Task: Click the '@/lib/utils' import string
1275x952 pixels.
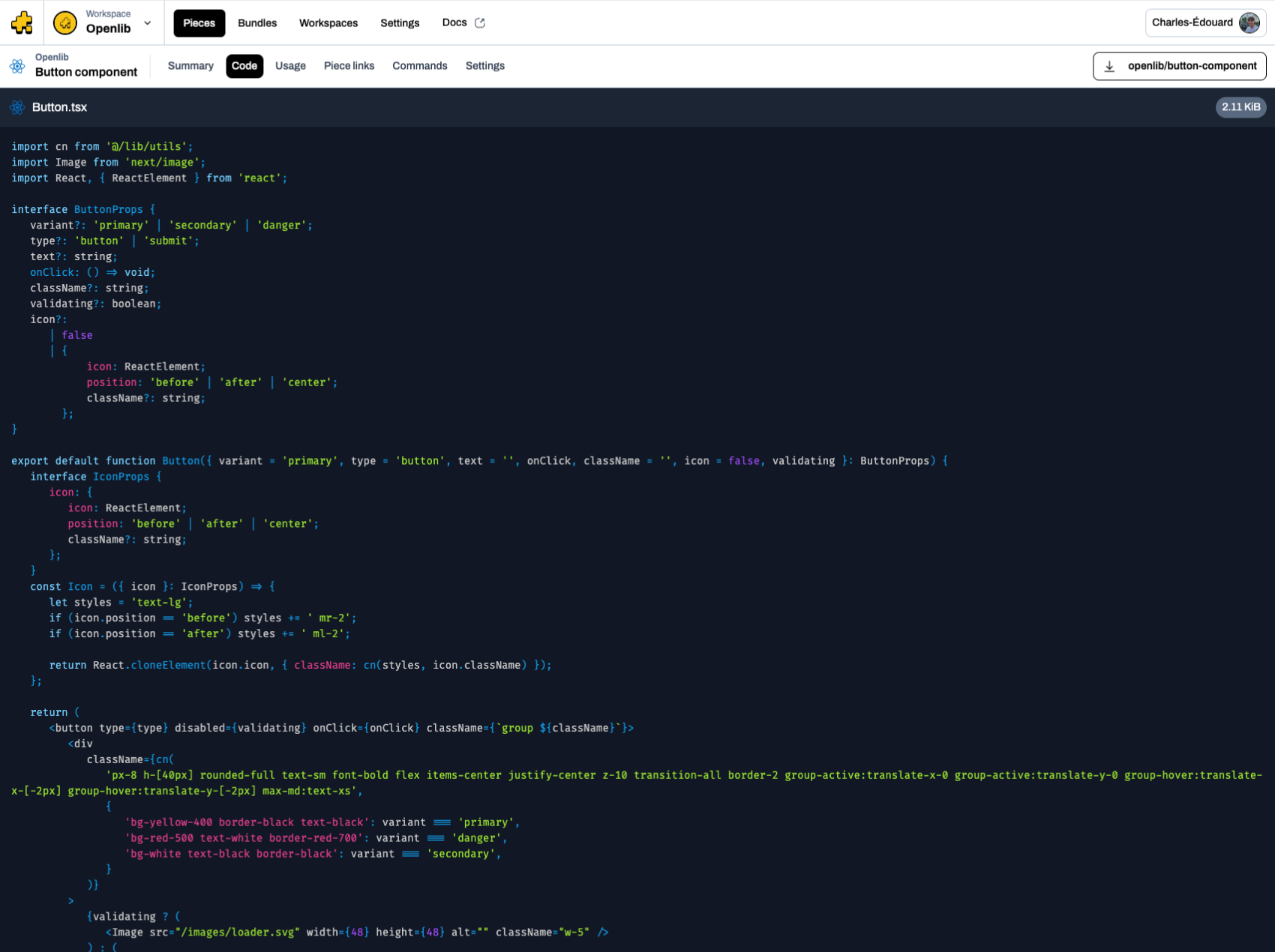Action: pyautogui.click(x=146, y=146)
